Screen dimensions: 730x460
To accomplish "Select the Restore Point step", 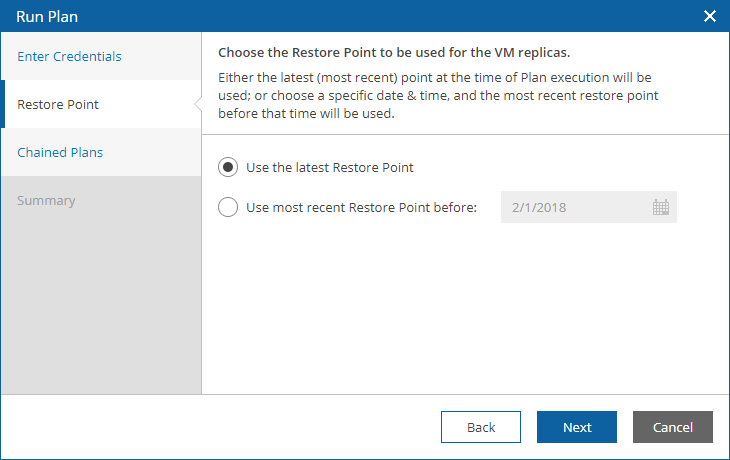I will coord(58,104).
